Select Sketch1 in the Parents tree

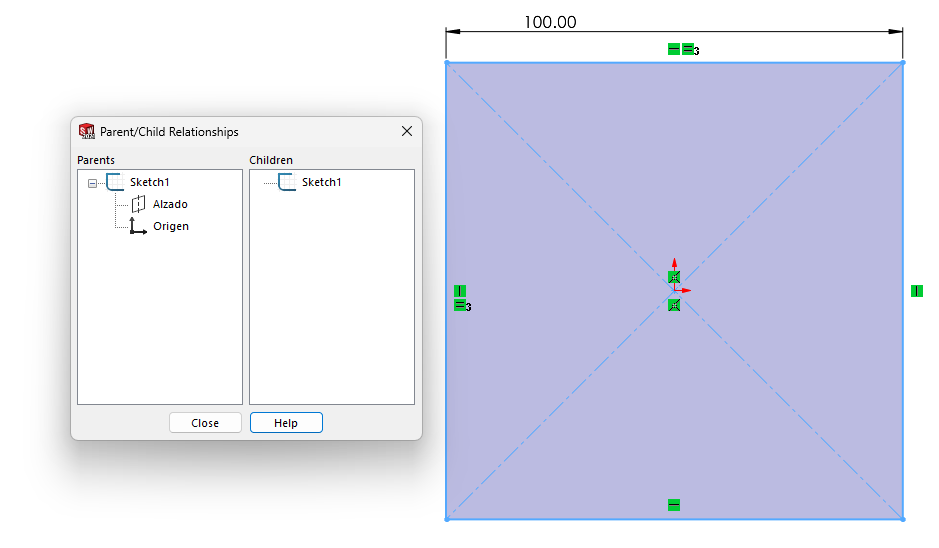click(x=149, y=182)
